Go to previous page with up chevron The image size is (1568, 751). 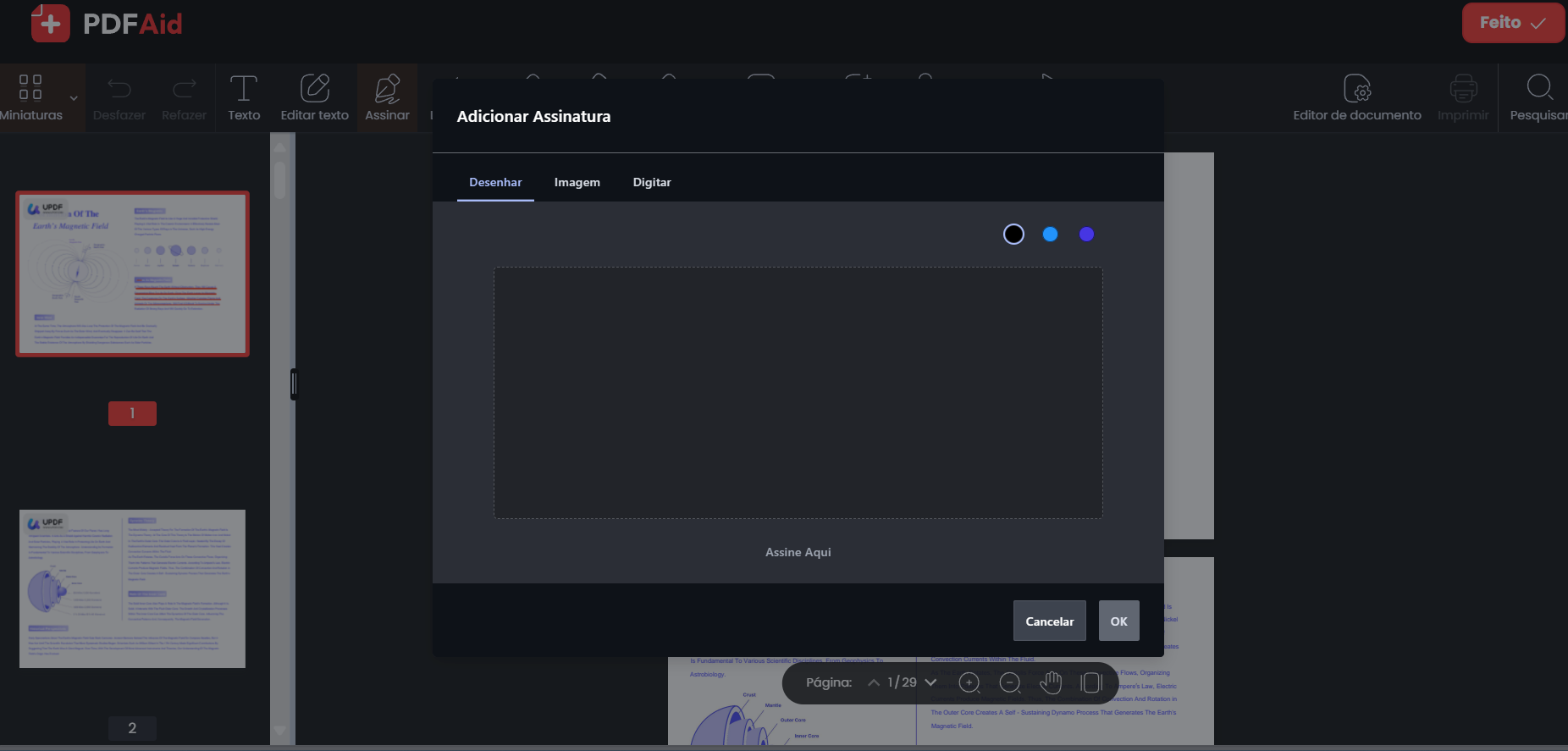click(x=874, y=682)
